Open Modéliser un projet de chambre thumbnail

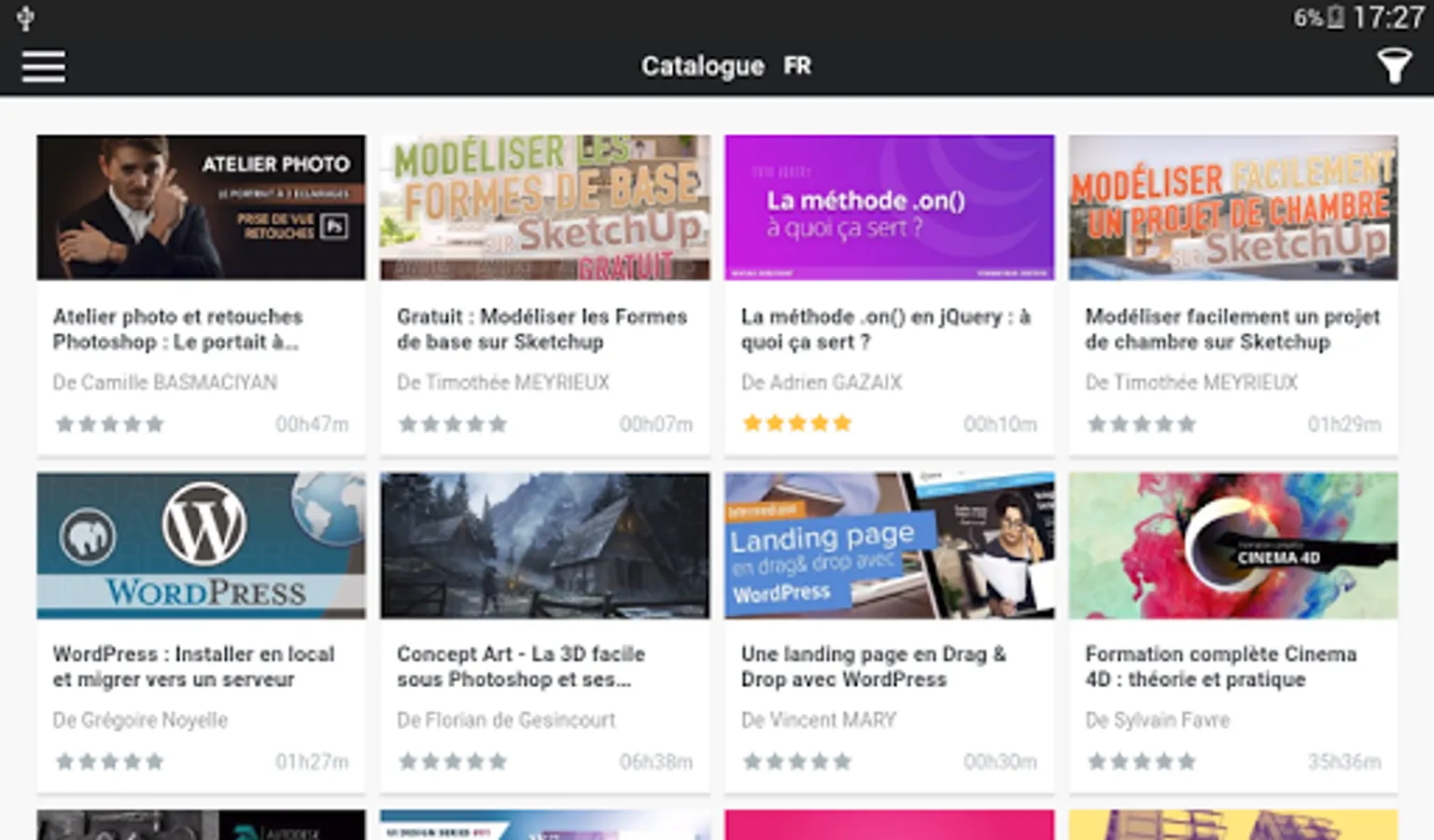click(x=1233, y=207)
